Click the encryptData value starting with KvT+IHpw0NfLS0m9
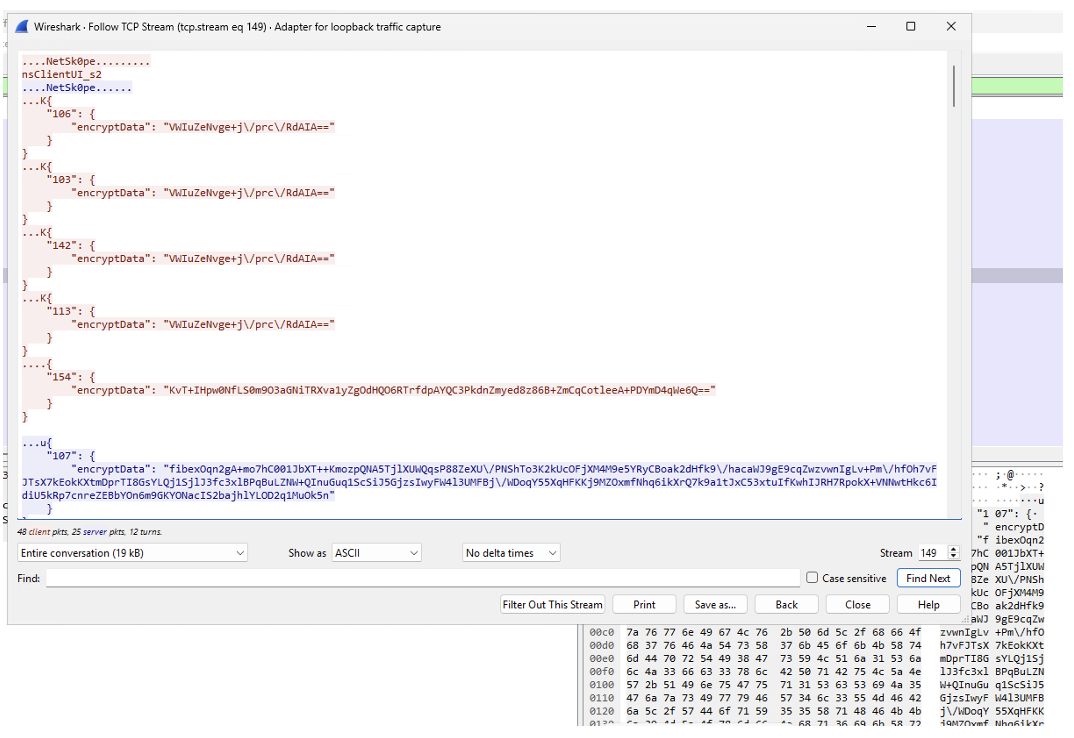This screenshot has width=1074, height=738. click(x=440, y=390)
